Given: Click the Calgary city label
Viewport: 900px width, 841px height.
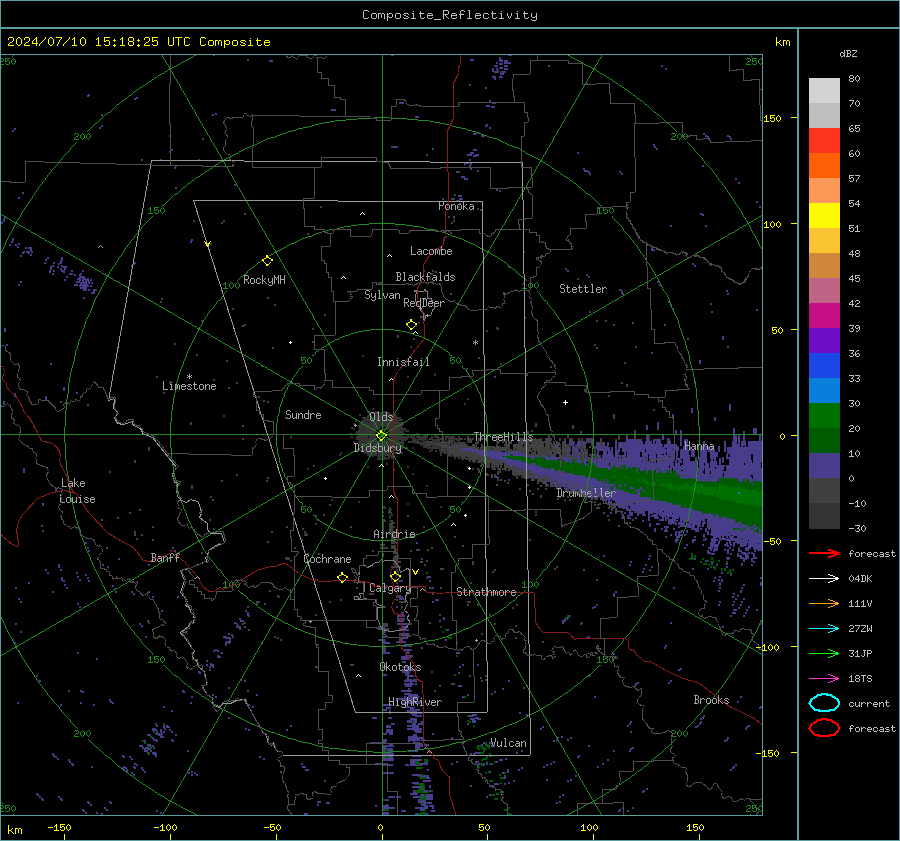Looking at the screenshot, I should point(390,588).
